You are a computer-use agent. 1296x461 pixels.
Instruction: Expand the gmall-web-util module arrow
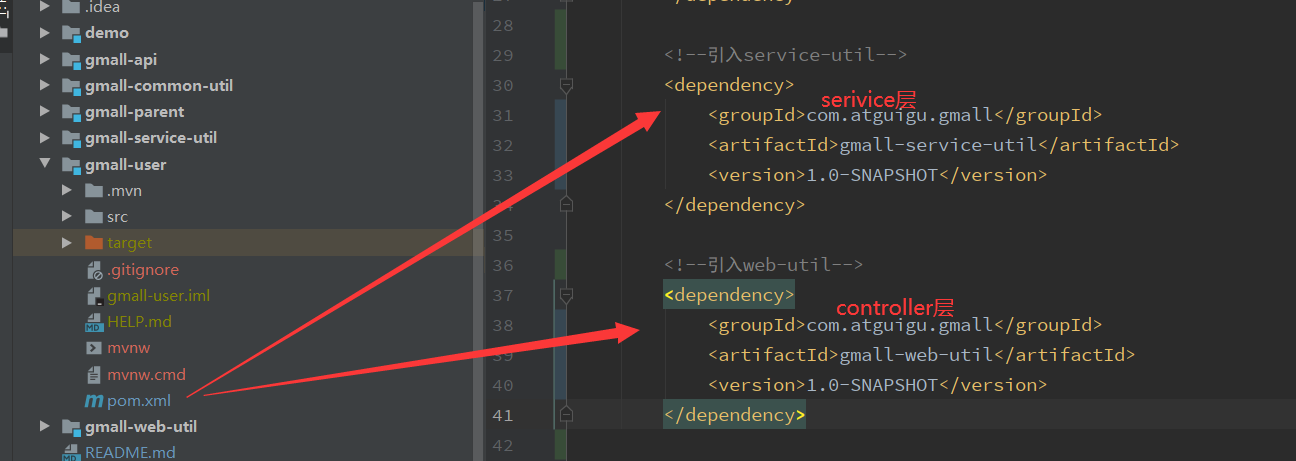point(45,426)
